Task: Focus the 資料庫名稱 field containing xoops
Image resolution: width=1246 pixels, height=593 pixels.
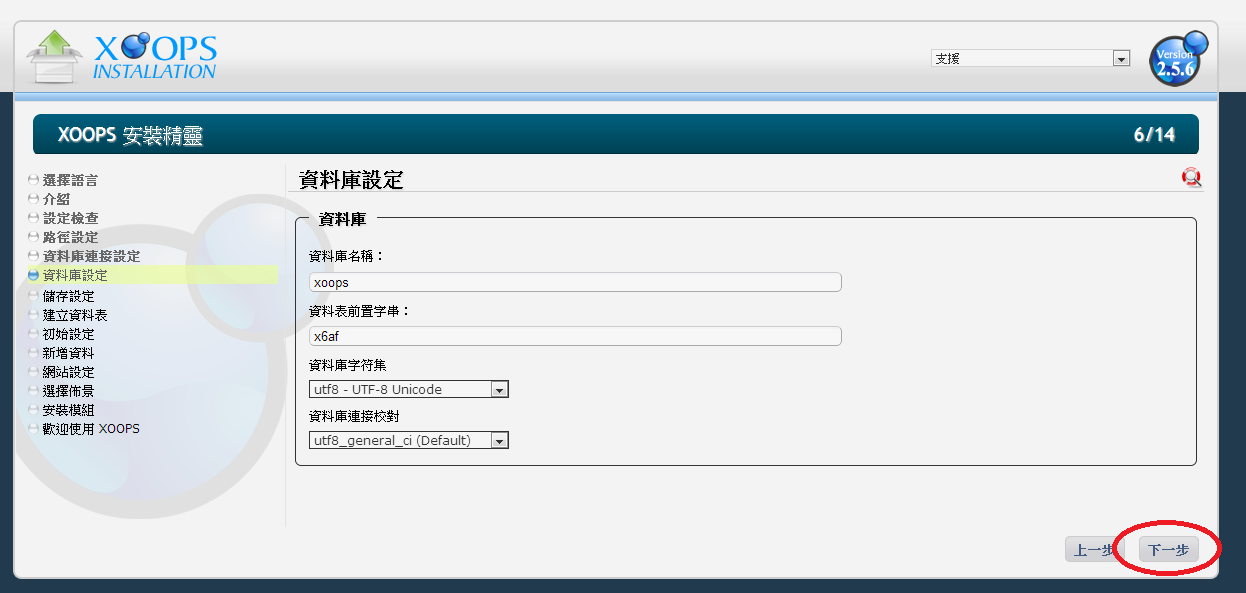Action: coord(575,282)
